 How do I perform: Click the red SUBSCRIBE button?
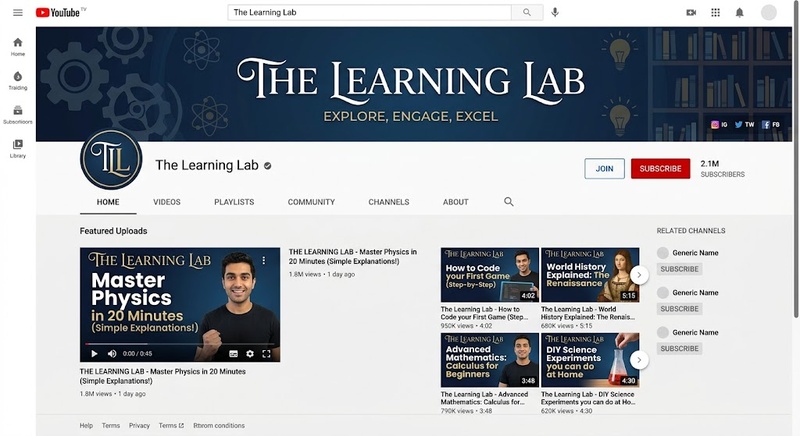[660, 169]
